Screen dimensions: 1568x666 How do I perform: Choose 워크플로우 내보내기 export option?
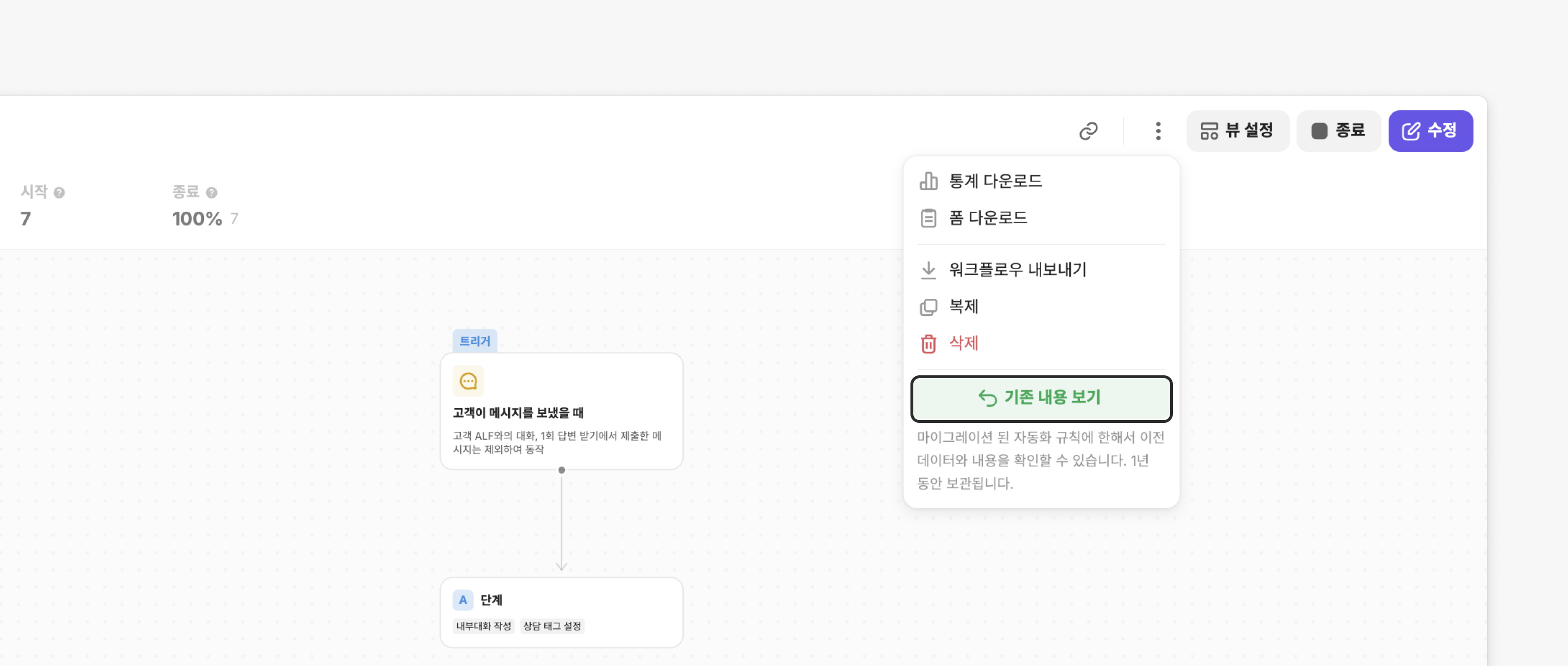(1017, 270)
